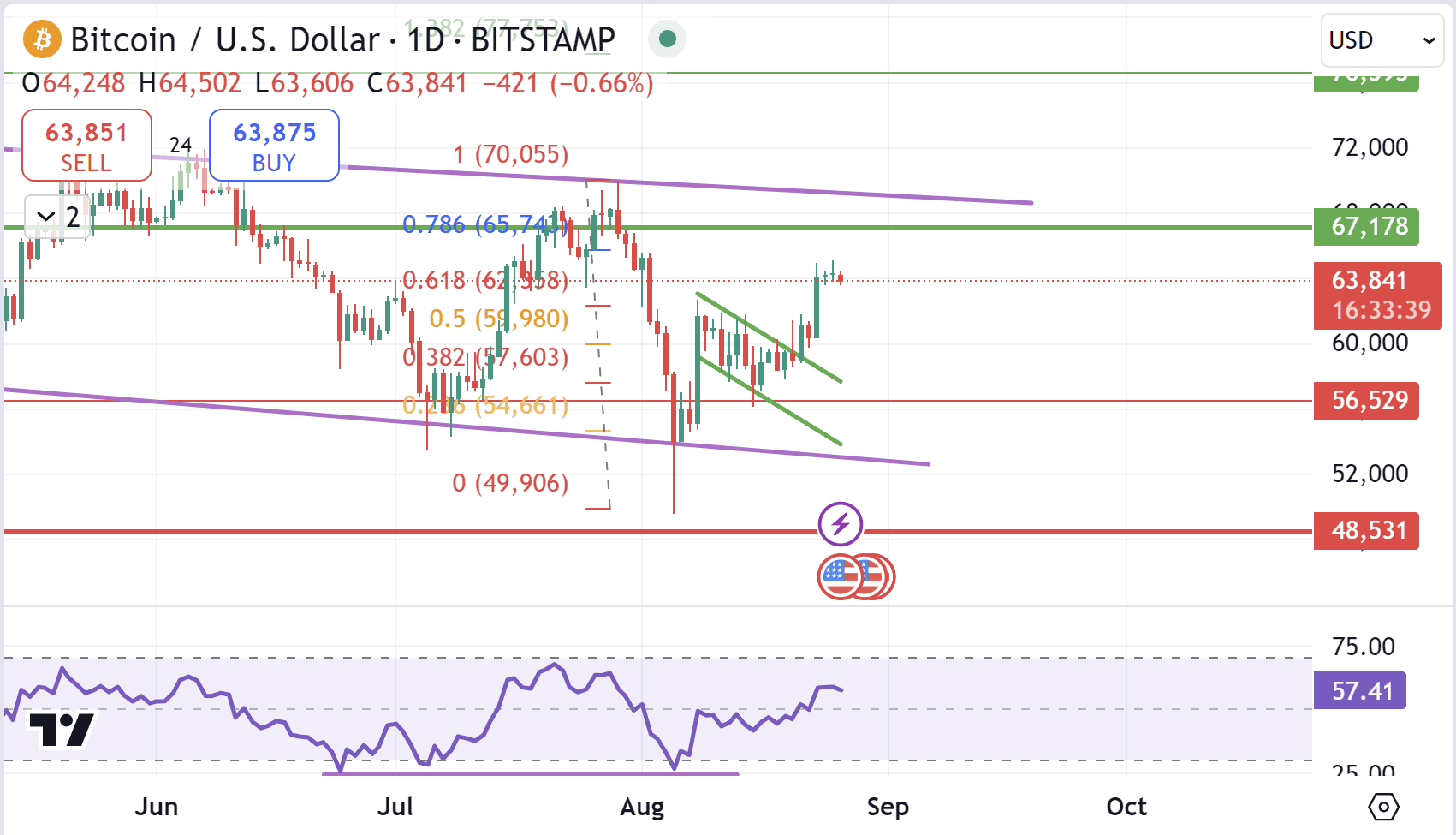Click the US flag economic event icon
Screen dimensions: 1456x835
click(841, 577)
